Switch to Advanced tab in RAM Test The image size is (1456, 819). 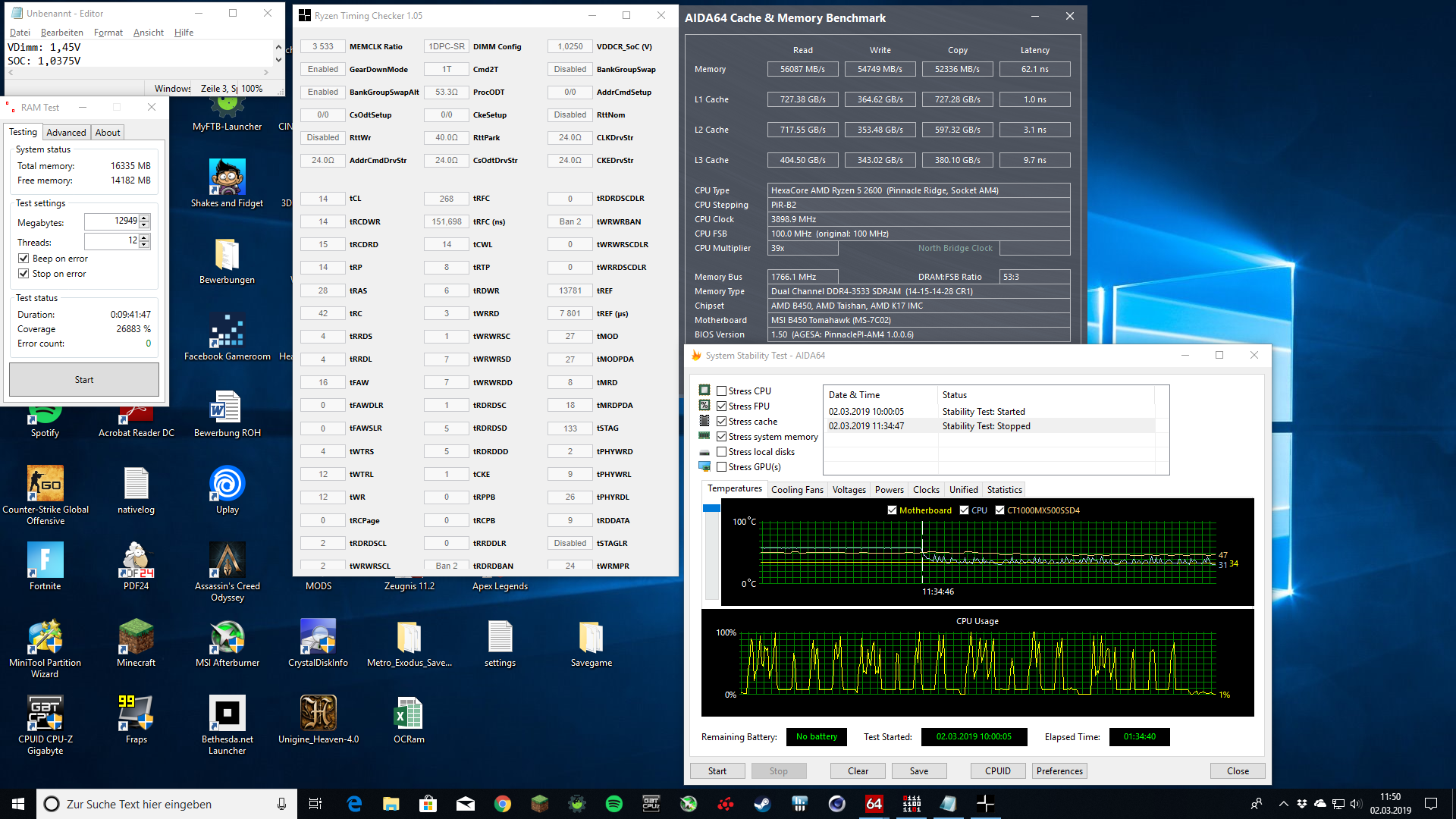(66, 133)
